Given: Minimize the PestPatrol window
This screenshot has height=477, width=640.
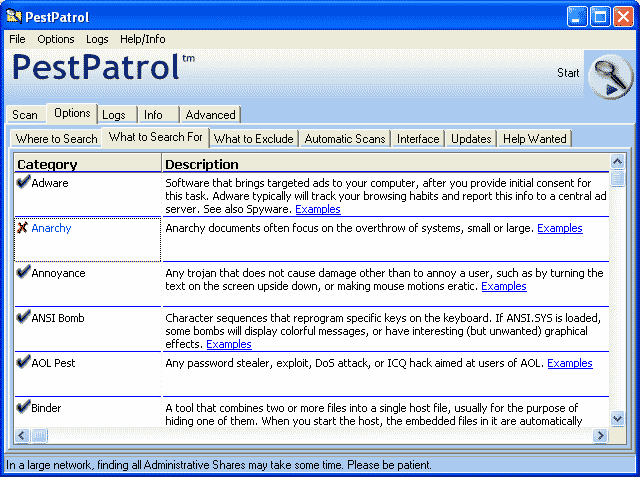Looking at the screenshot, I should pos(577,17).
